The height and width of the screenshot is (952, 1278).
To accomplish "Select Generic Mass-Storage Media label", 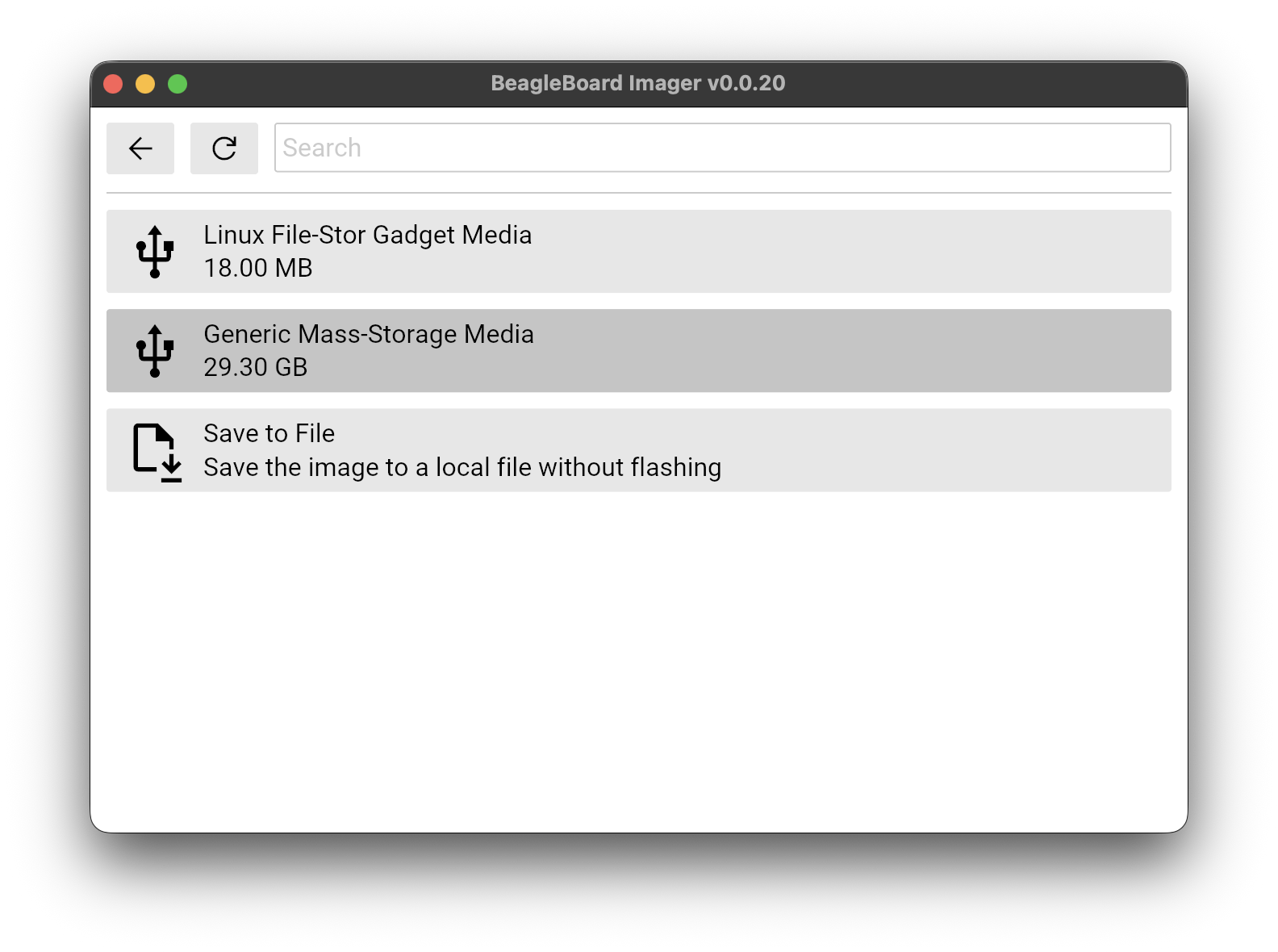I will coord(369,334).
